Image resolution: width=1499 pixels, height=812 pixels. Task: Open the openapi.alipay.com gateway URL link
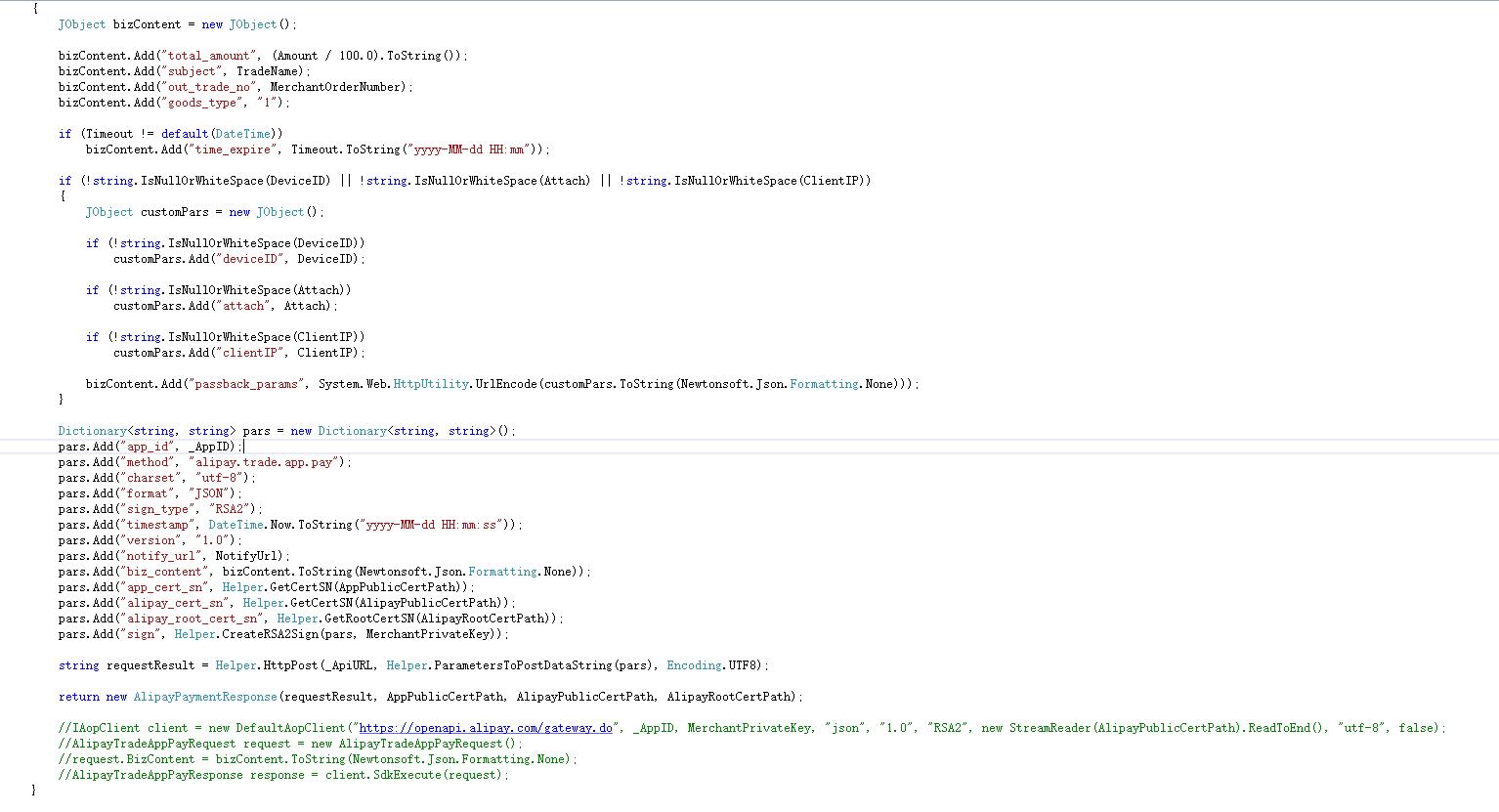click(x=486, y=728)
